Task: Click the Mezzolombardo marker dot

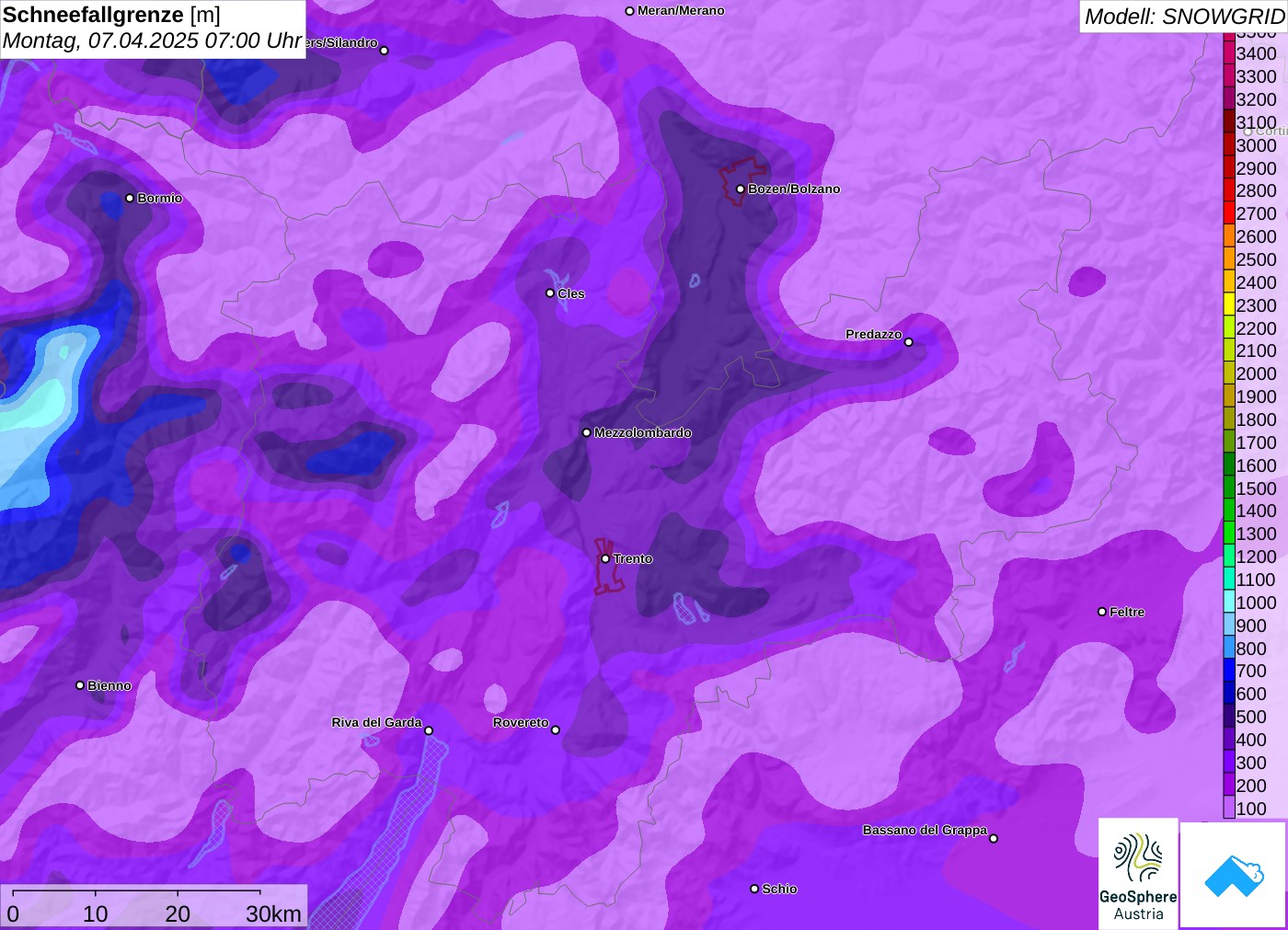Action: tap(586, 432)
